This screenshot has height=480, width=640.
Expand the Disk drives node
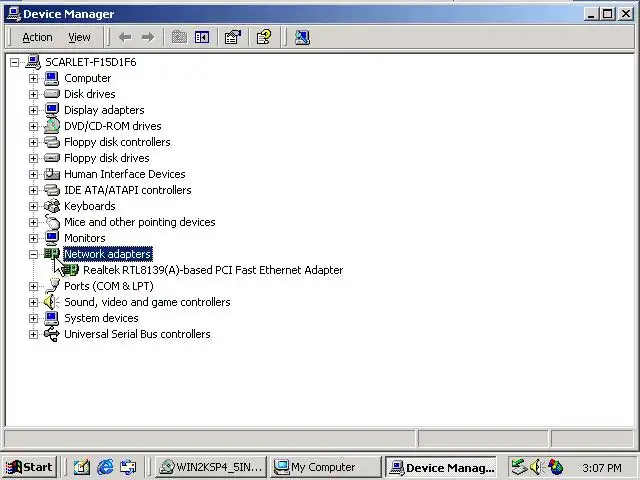[33, 94]
